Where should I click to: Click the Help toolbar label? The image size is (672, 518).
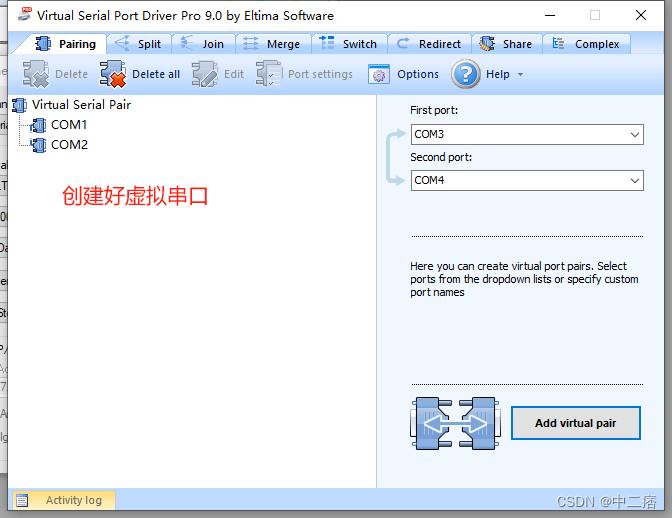pyautogui.click(x=498, y=74)
